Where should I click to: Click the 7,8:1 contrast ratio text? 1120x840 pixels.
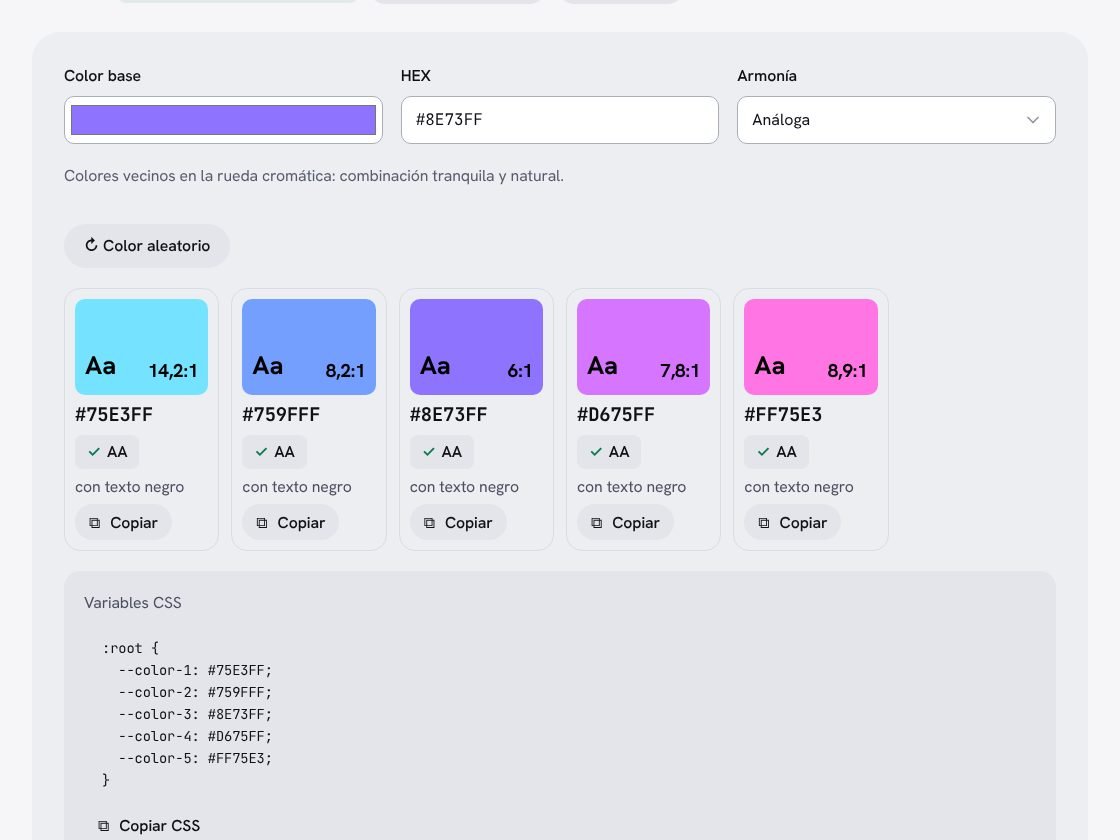679,371
